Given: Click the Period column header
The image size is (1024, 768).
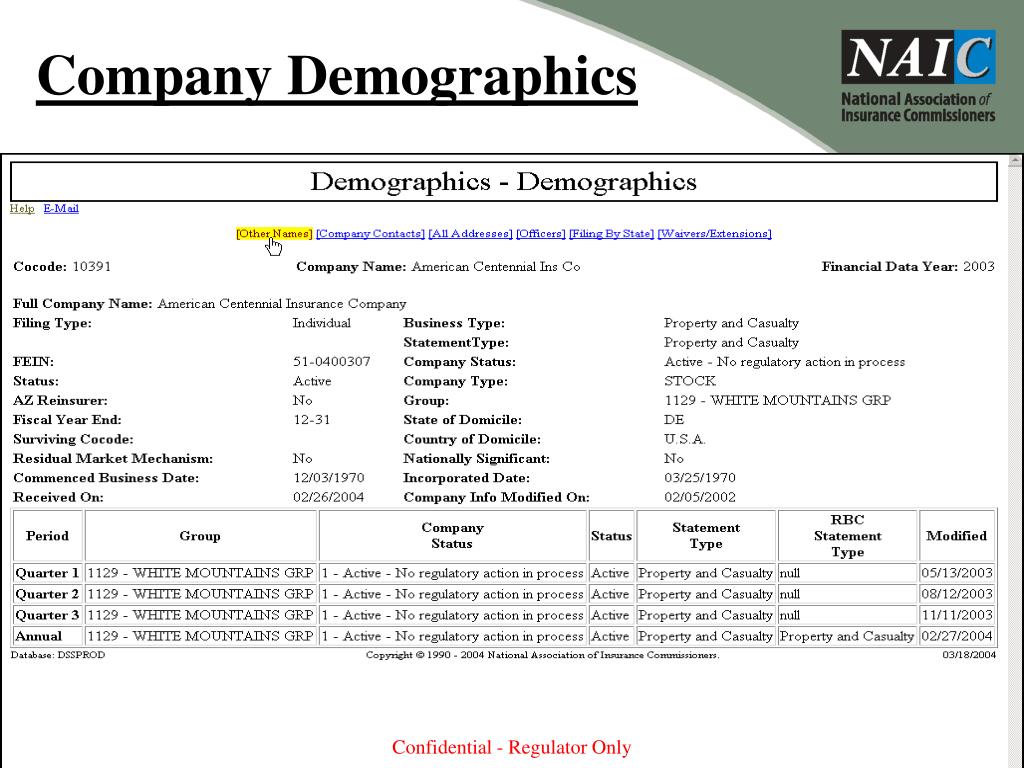Looking at the screenshot, I should click(48, 536).
